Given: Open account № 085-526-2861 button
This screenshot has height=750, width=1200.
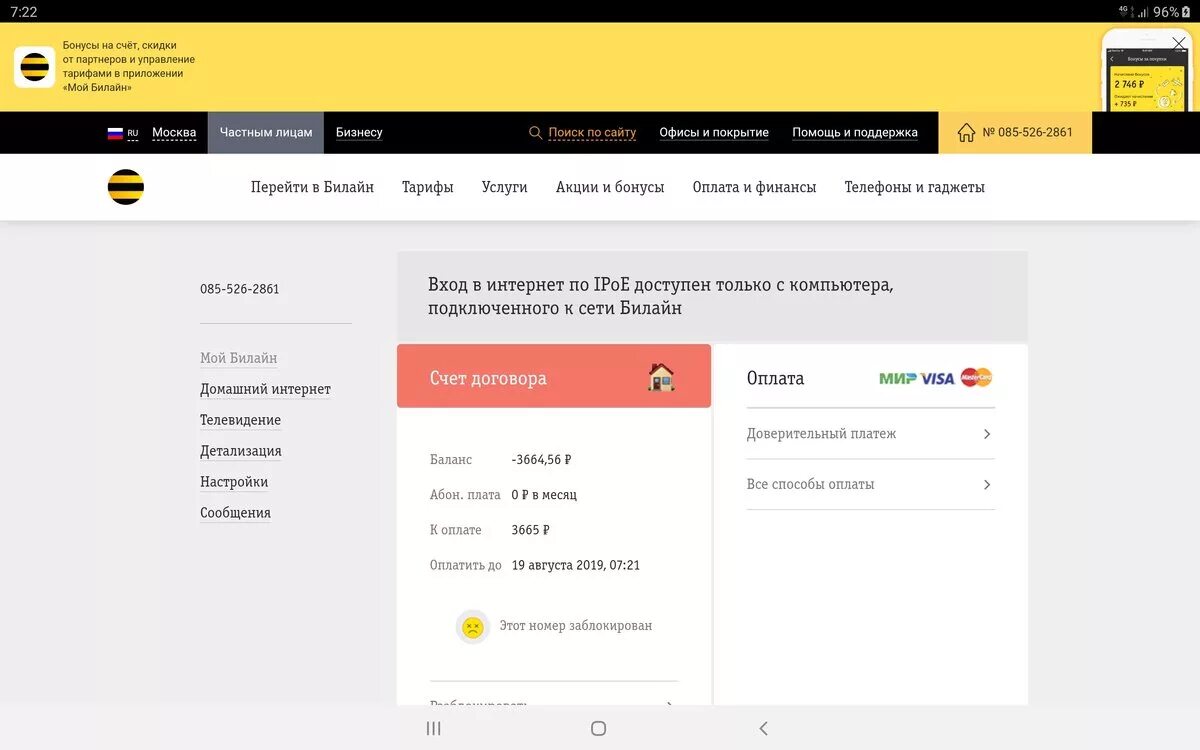Looking at the screenshot, I should [x=1015, y=133].
